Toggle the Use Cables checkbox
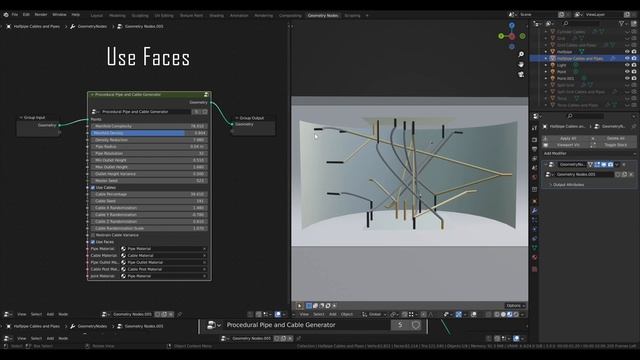This screenshot has width=640, height=360. click(93, 188)
